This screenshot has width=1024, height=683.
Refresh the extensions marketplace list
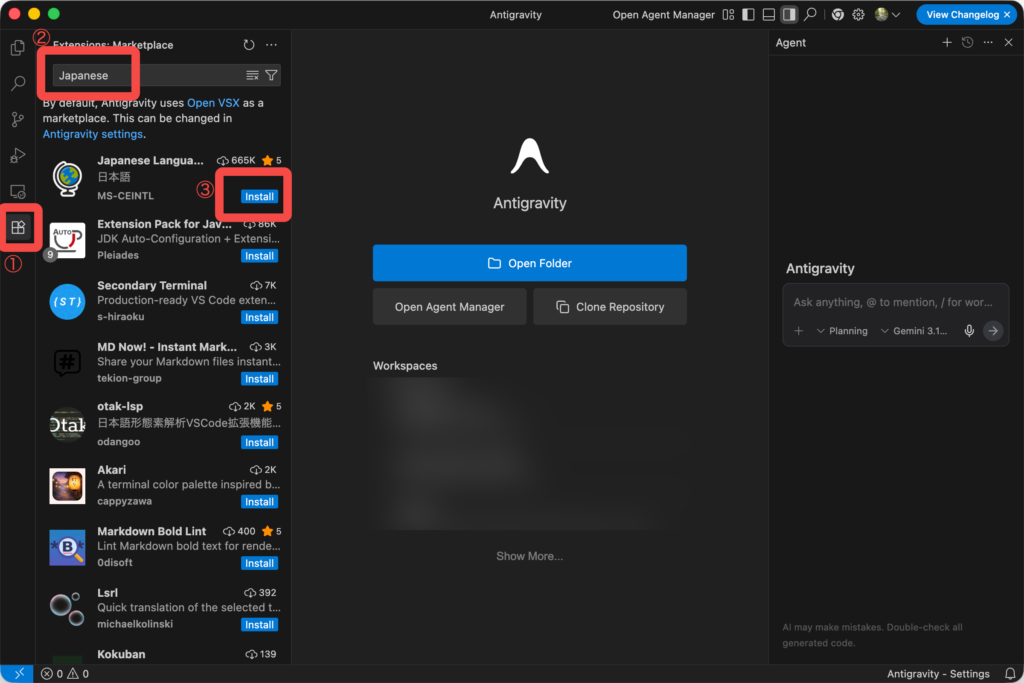[x=249, y=45]
